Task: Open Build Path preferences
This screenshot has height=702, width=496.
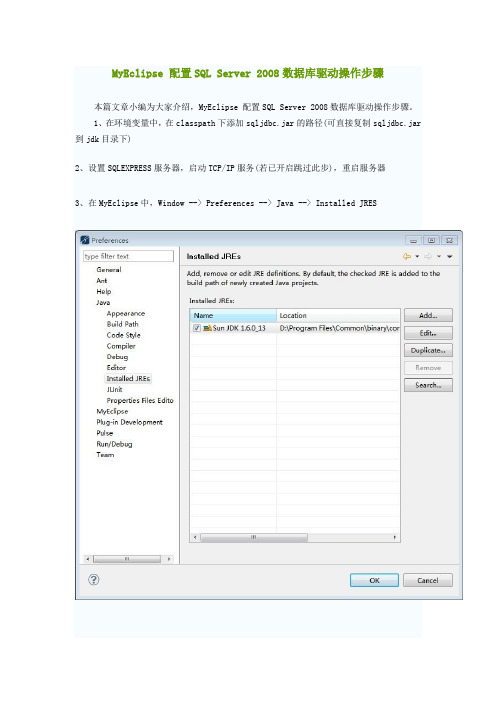Action: click(122, 324)
